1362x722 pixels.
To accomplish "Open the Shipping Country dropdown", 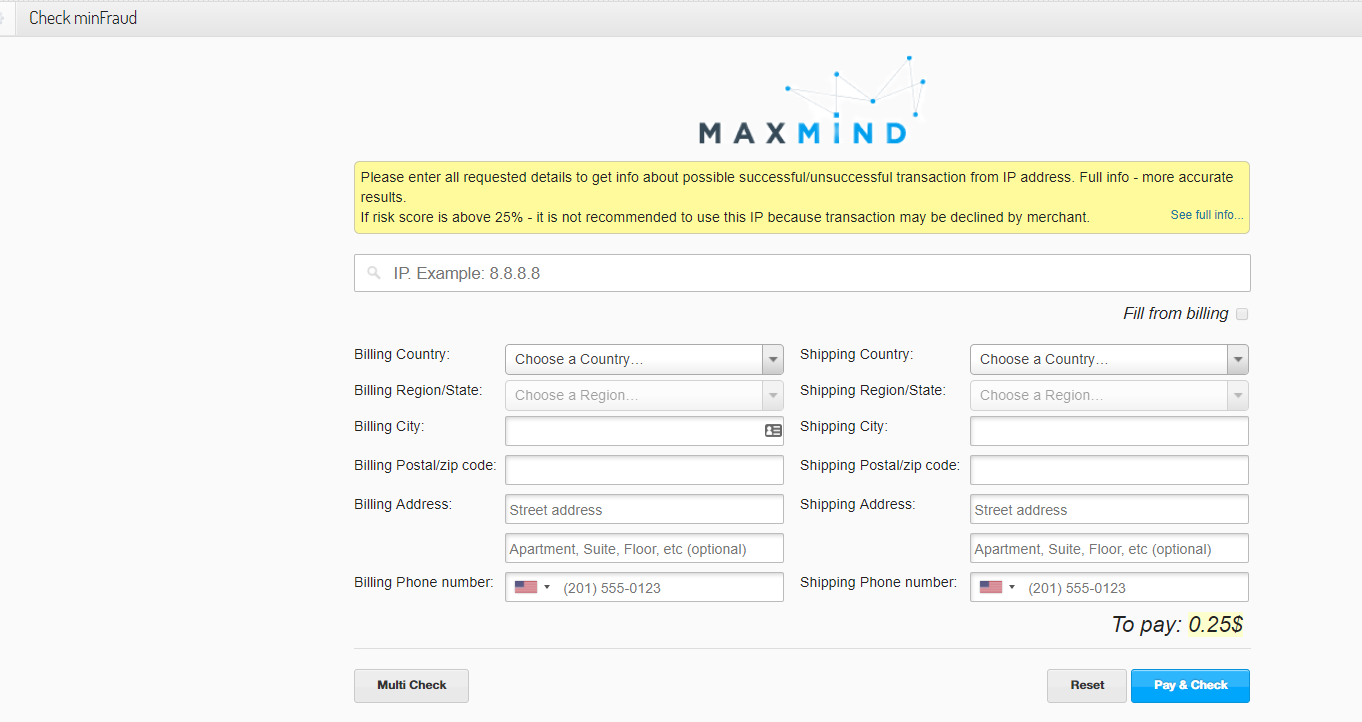I will [x=1108, y=359].
